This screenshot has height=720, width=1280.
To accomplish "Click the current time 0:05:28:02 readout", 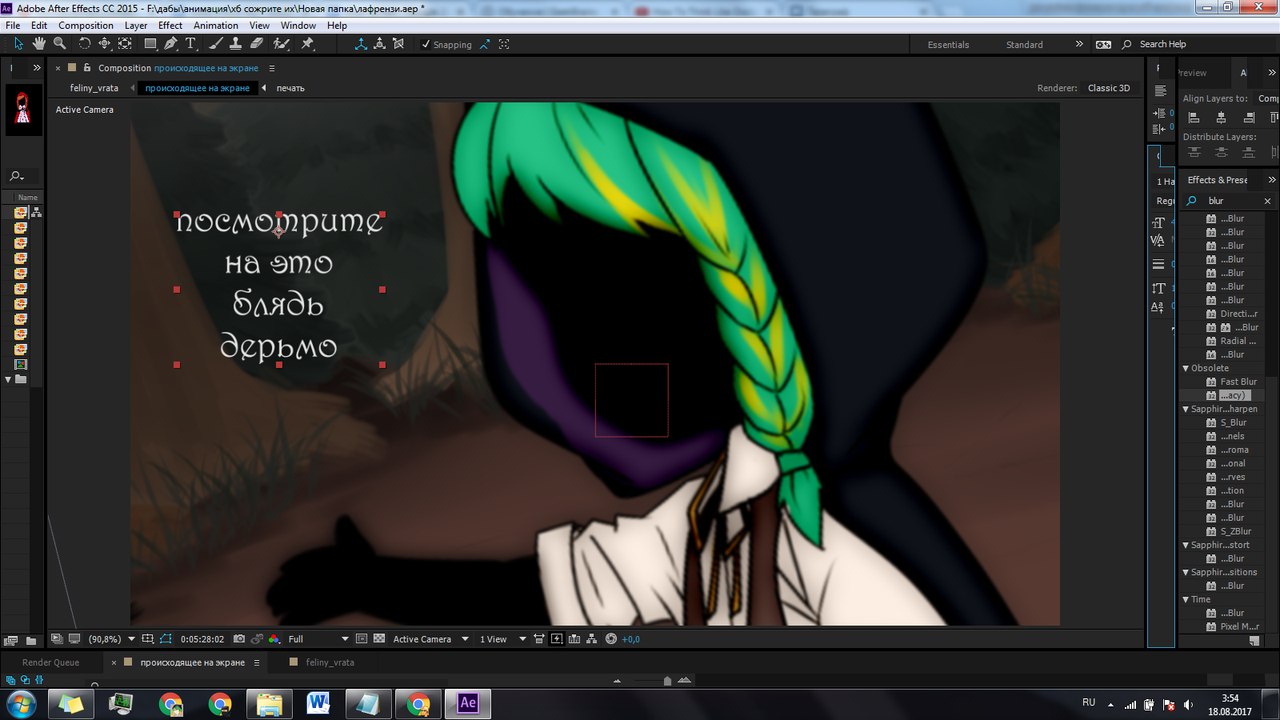I will 202,639.
